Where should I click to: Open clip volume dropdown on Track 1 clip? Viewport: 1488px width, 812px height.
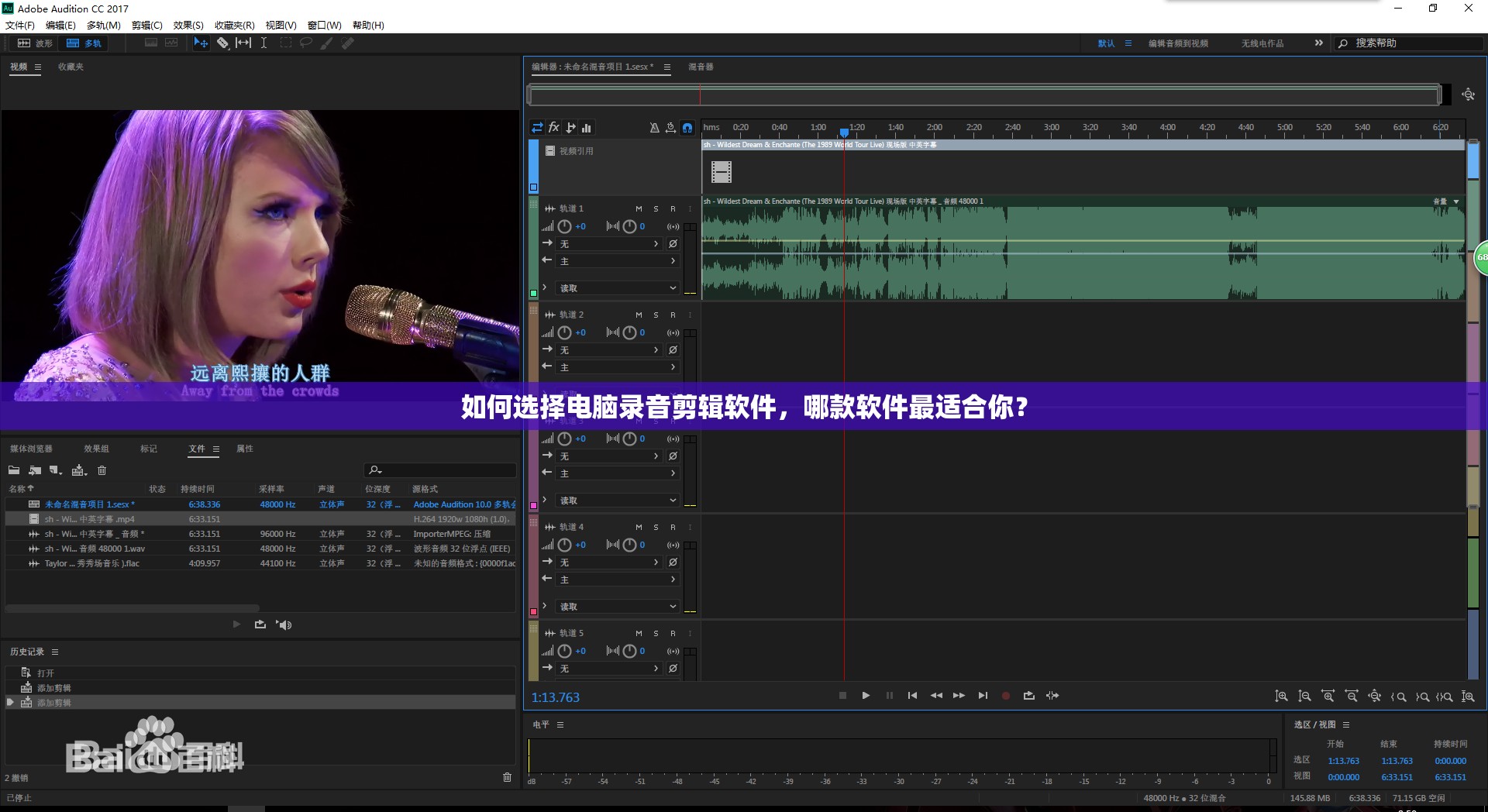pos(1456,201)
